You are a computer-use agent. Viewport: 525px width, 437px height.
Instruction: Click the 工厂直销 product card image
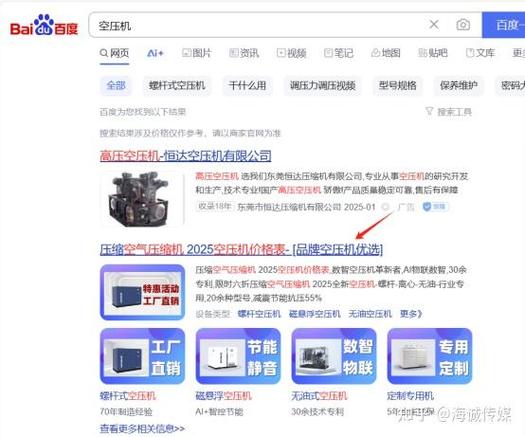[142, 356]
